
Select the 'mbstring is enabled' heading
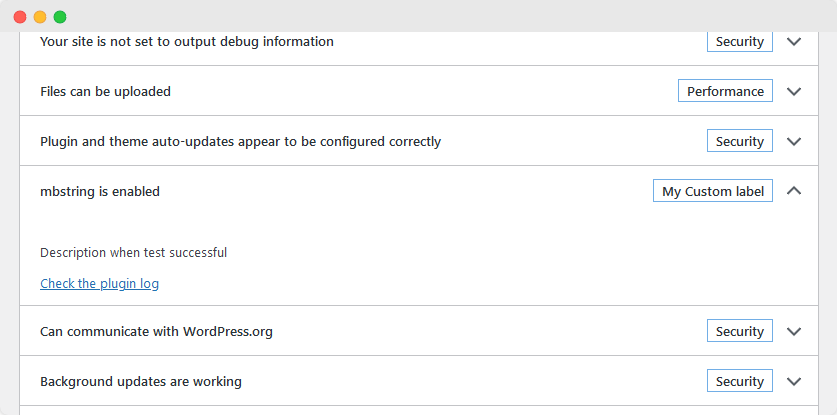click(x=100, y=191)
